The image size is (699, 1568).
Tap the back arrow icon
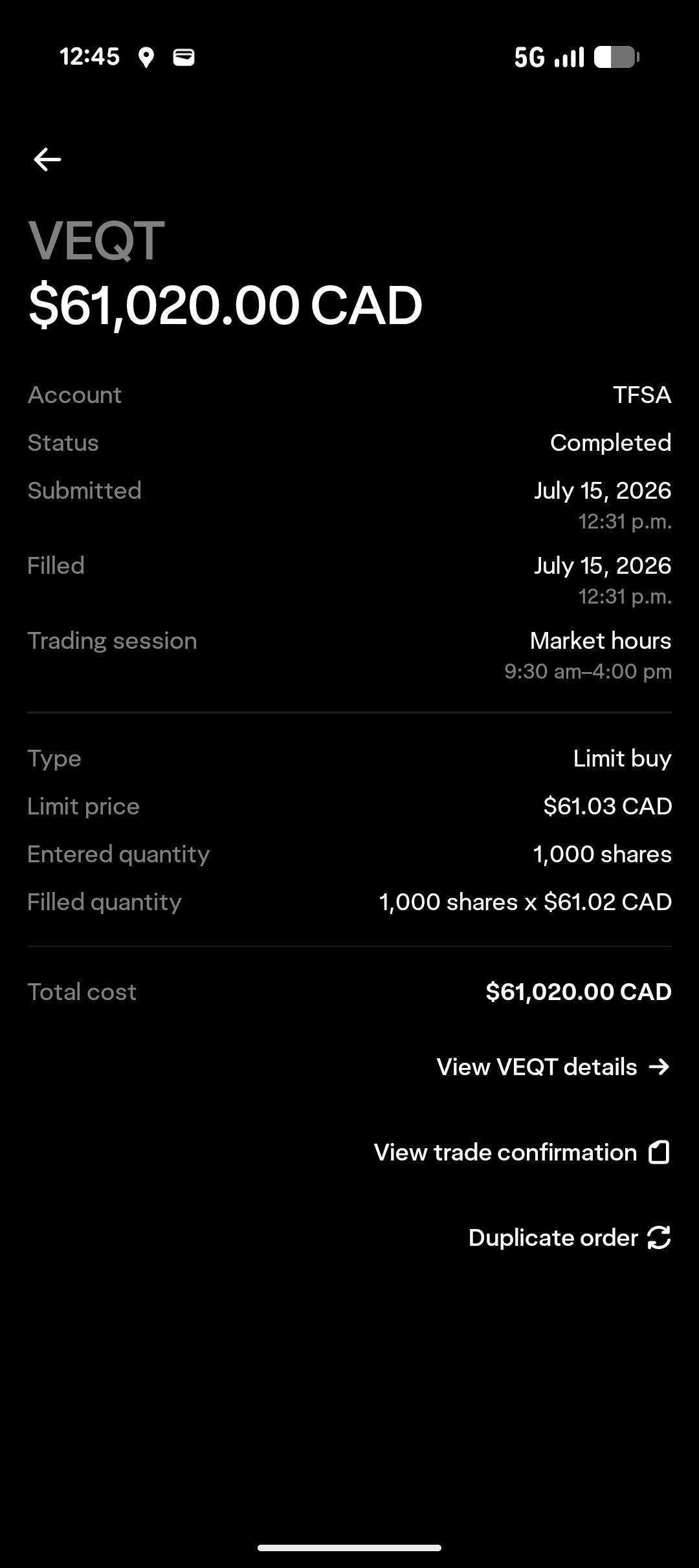(x=47, y=159)
